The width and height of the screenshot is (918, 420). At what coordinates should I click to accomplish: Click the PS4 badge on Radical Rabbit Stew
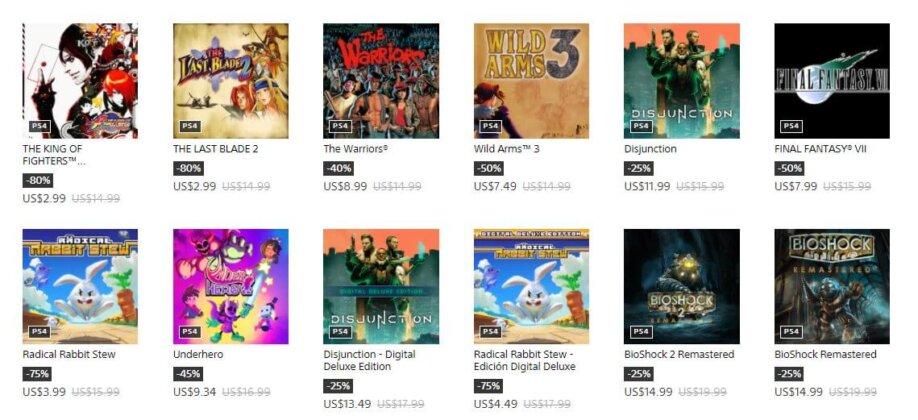(40, 332)
